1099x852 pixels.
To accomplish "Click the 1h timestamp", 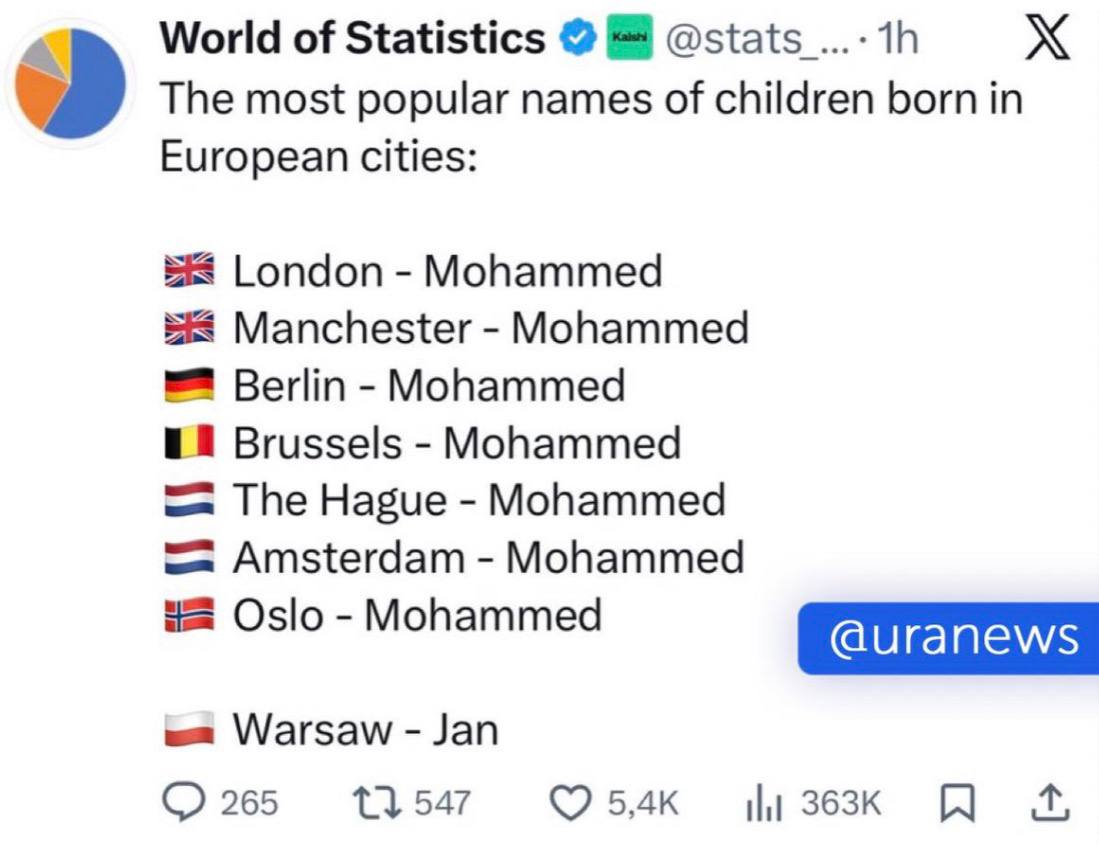I will tap(896, 40).
